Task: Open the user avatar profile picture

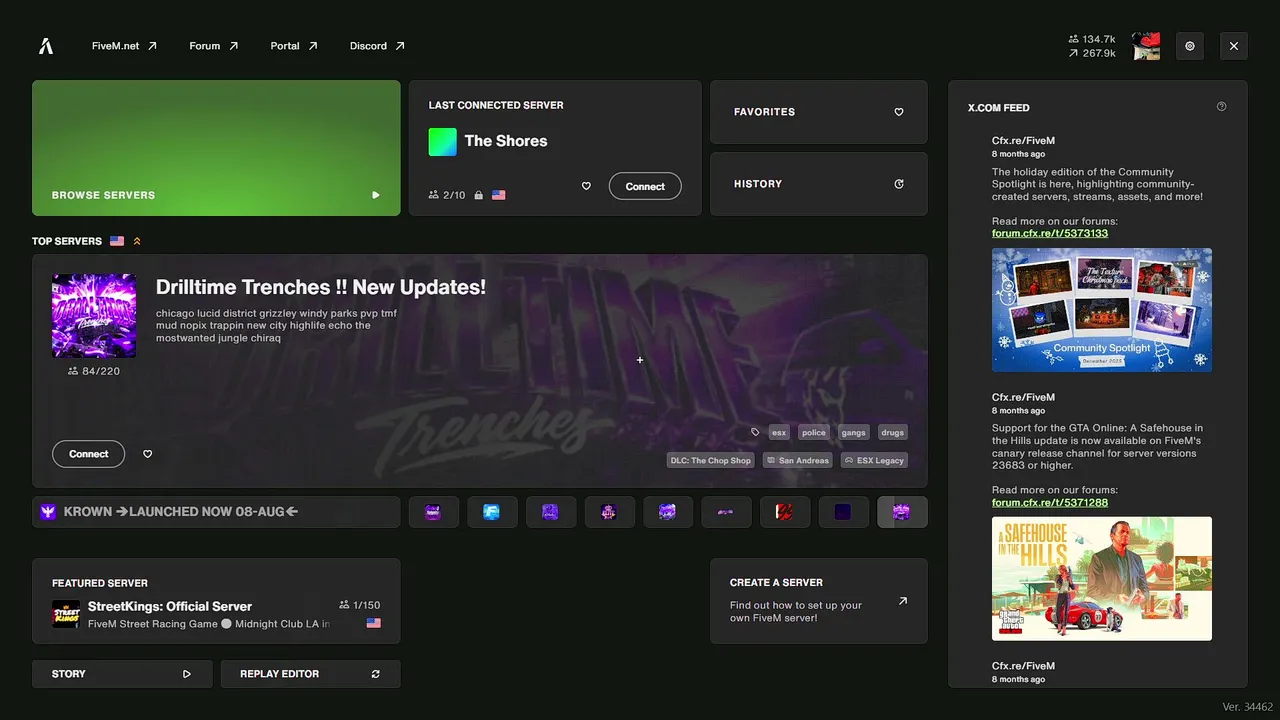Action: [x=1146, y=46]
